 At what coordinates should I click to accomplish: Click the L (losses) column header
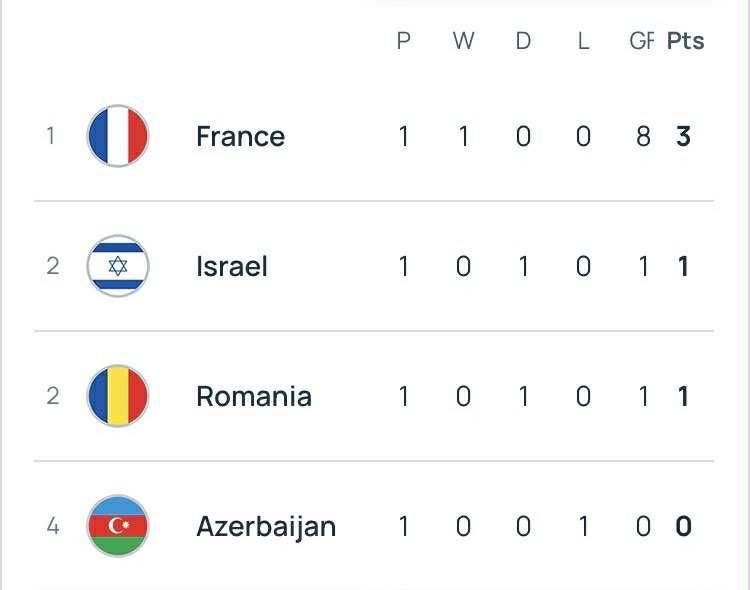[583, 41]
